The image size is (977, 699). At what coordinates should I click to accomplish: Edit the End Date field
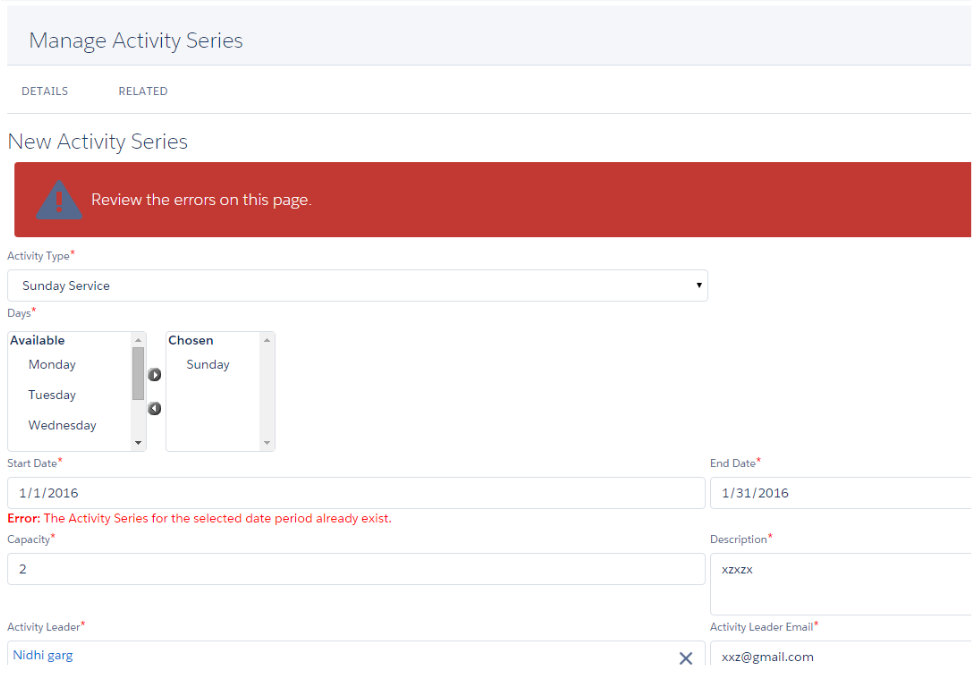(x=840, y=493)
